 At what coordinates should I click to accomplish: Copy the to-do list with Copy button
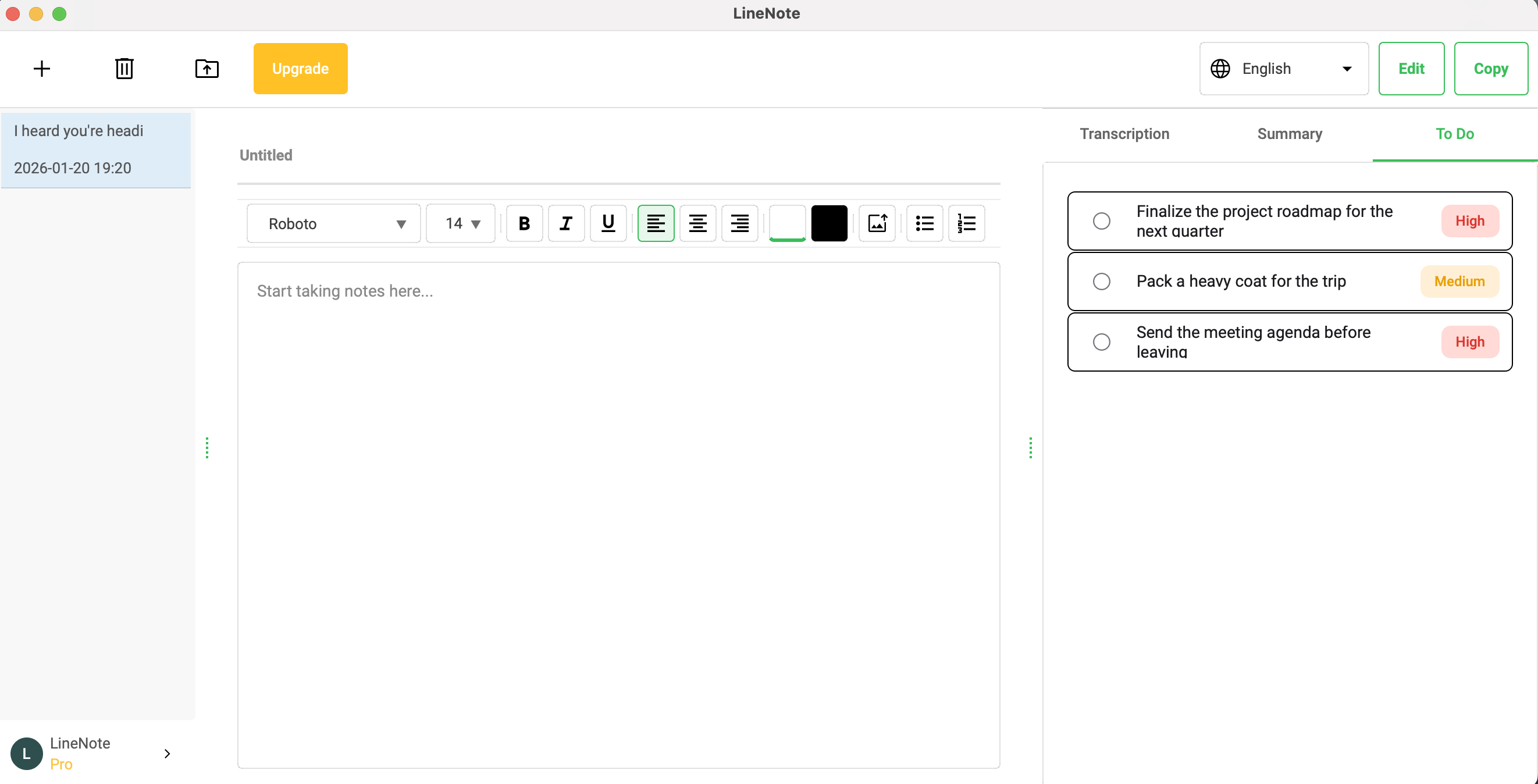(x=1491, y=68)
